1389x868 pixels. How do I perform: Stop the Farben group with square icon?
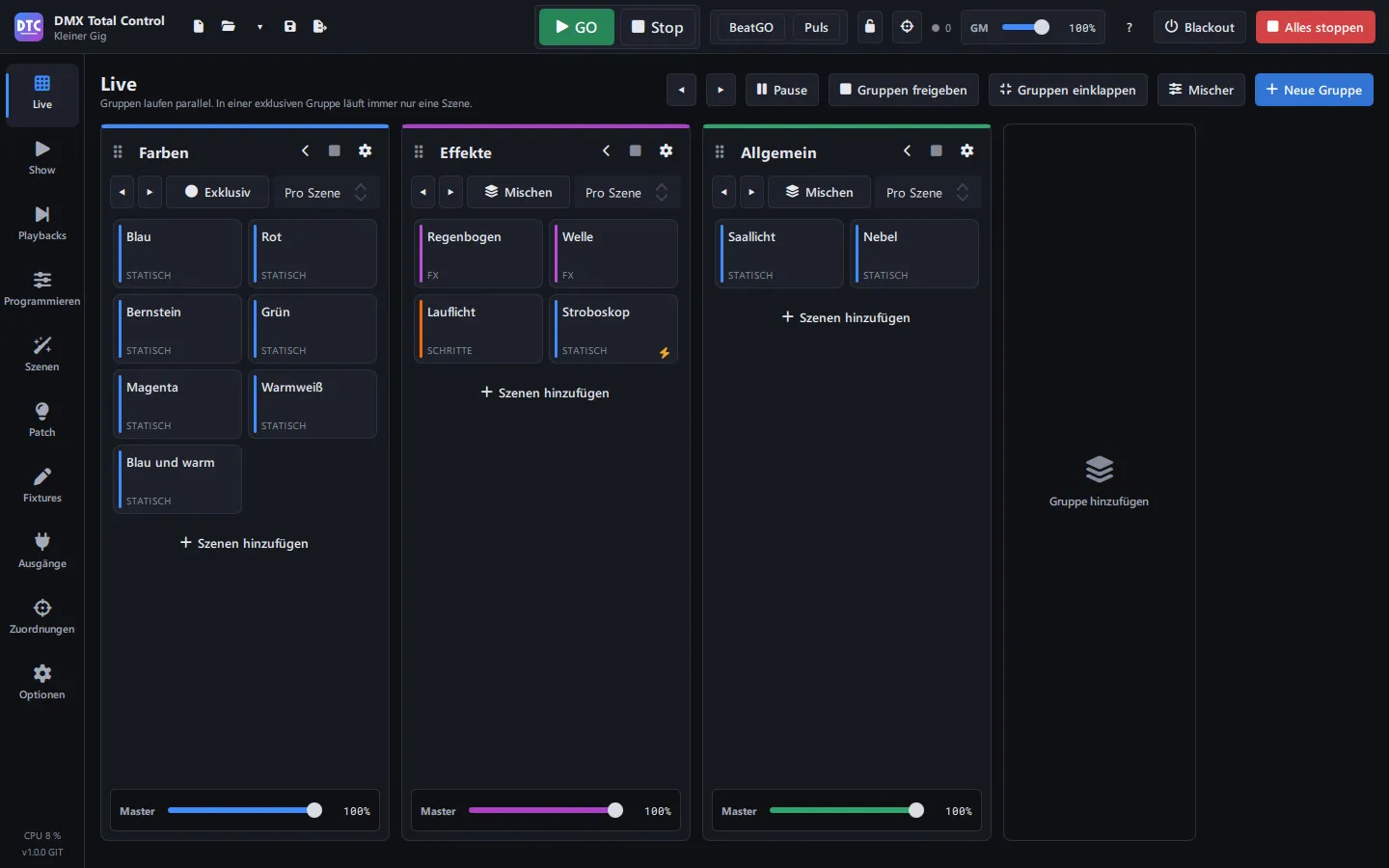[334, 151]
